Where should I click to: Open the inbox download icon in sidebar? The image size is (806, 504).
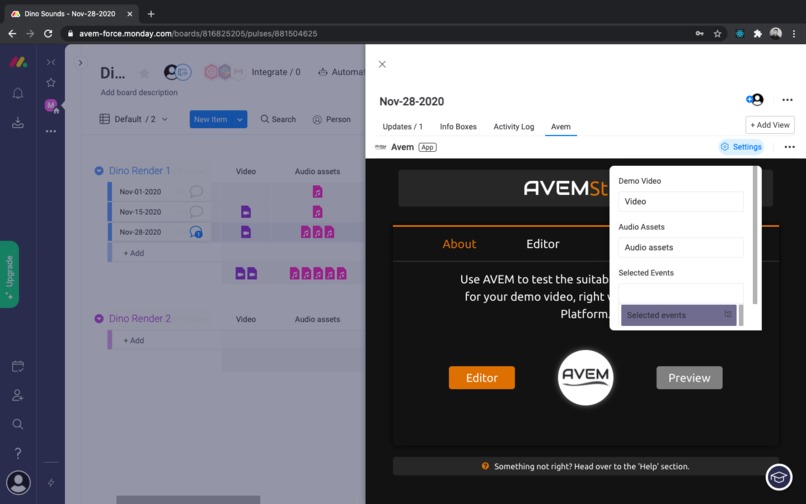[x=18, y=122]
